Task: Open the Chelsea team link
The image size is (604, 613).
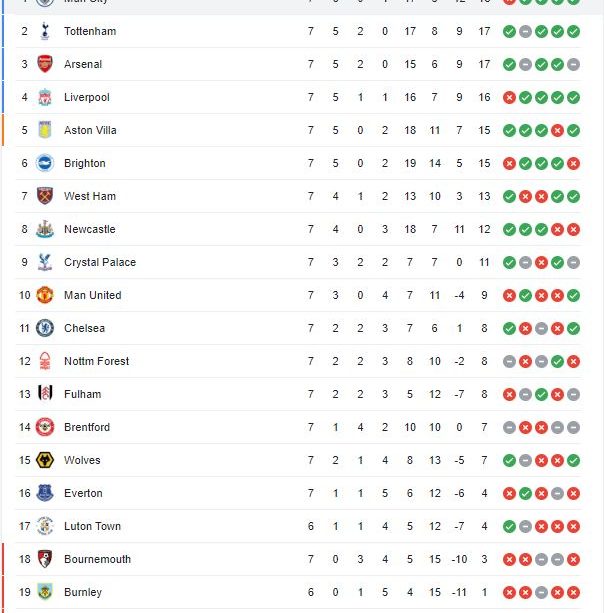Action: click(x=84, y=328)
